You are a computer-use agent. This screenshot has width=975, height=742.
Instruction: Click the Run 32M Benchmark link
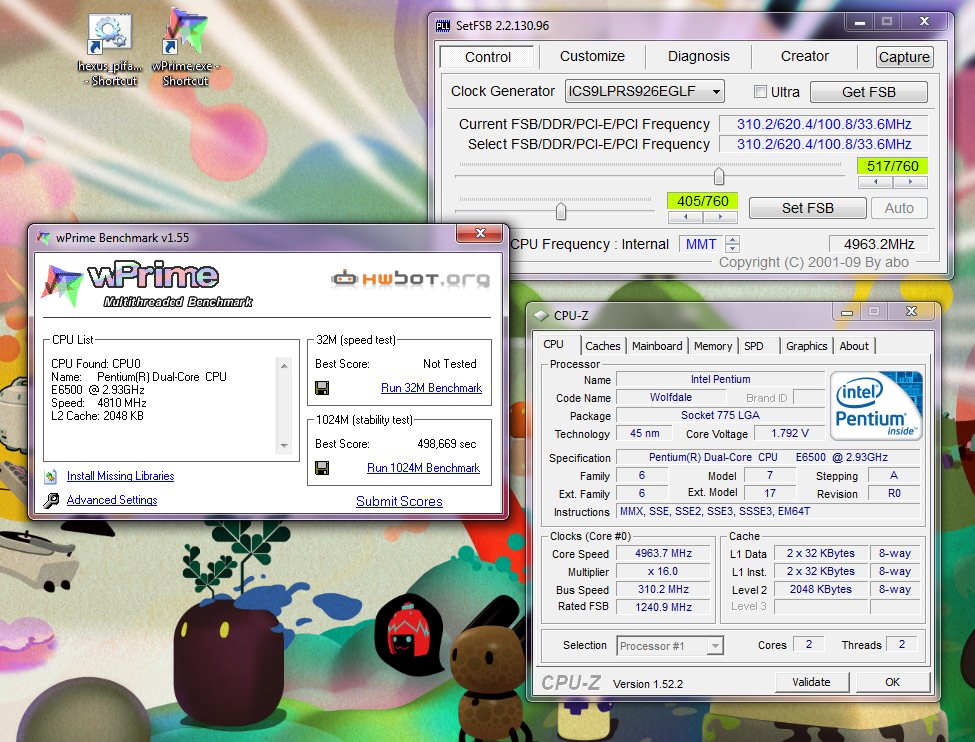point(431,388)
